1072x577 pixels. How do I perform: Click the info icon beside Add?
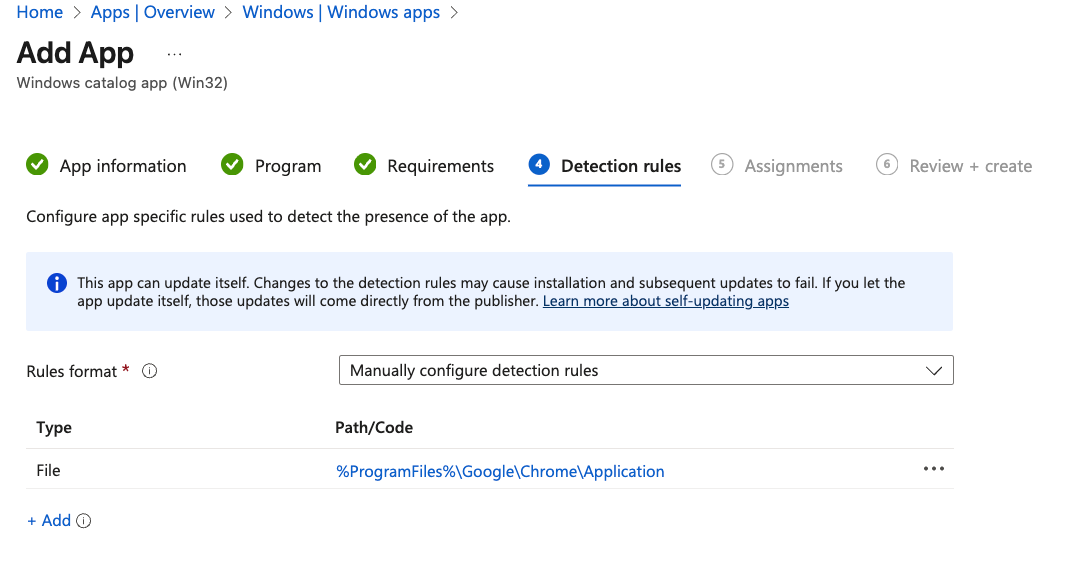coord(84,521)
